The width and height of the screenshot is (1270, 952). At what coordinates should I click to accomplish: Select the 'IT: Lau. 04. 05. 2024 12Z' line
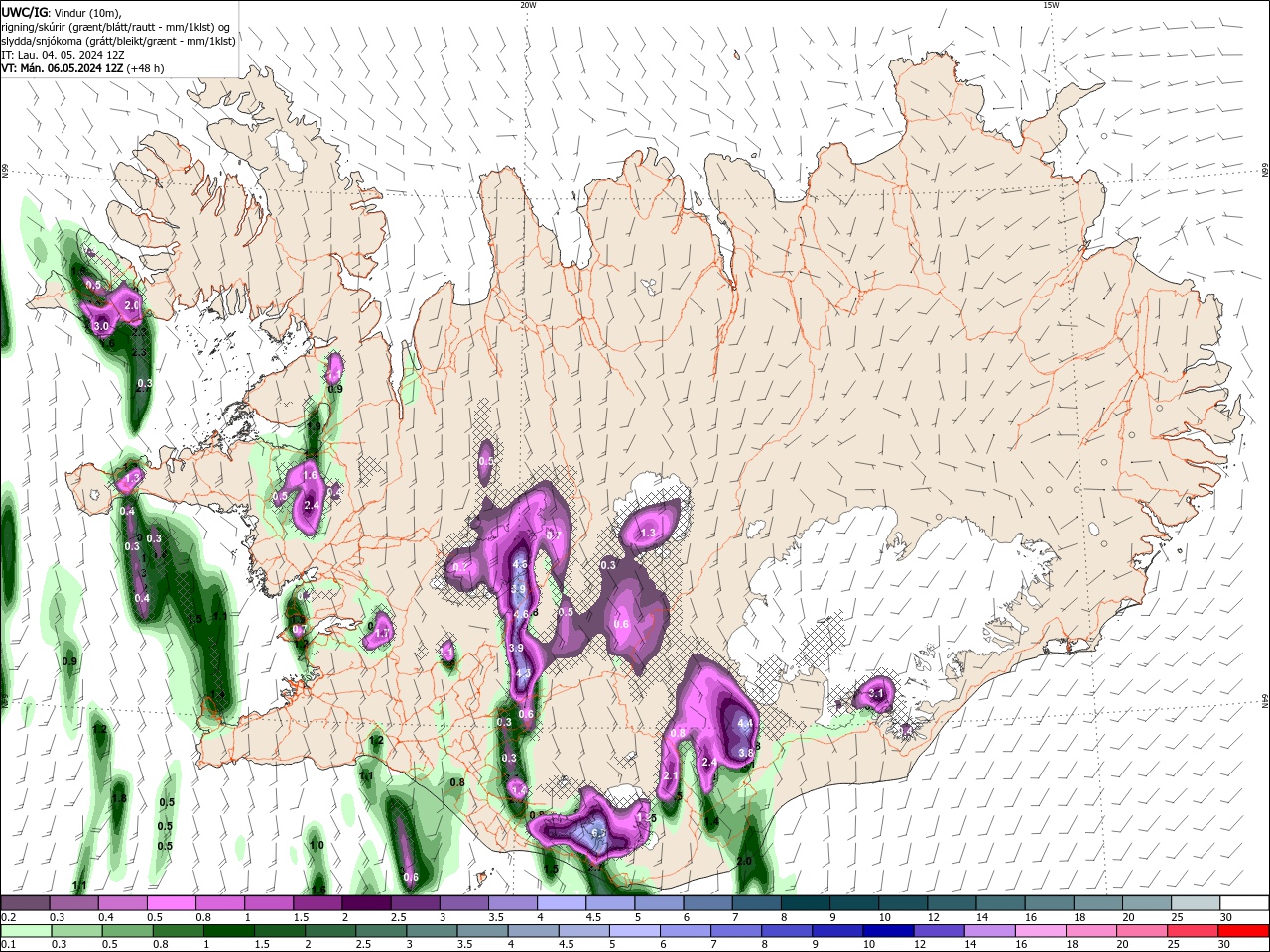63,55
